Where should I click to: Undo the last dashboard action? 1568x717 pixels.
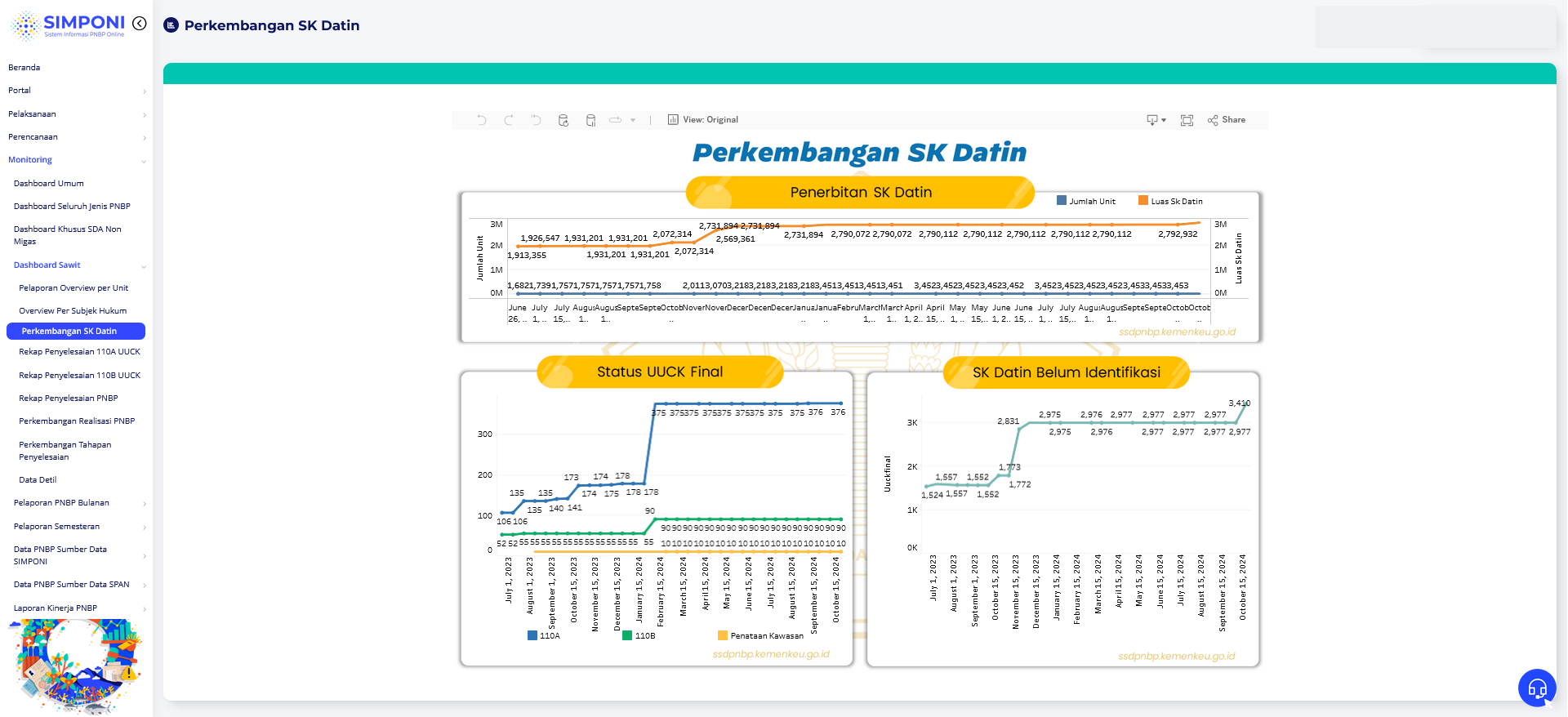click(x=482, y=120)
